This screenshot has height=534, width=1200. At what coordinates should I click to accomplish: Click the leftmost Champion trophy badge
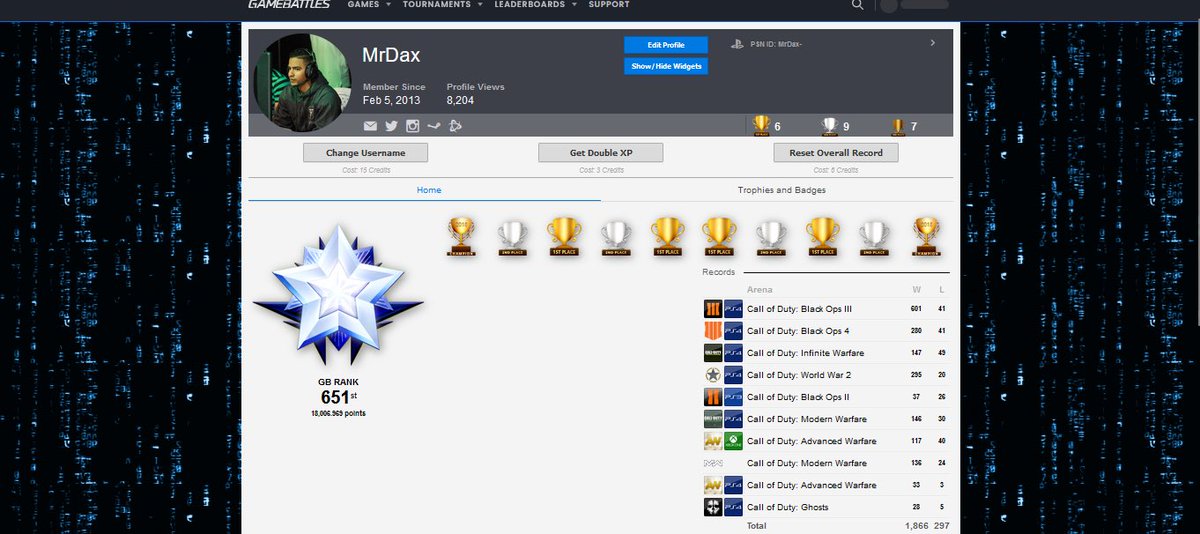461,237
